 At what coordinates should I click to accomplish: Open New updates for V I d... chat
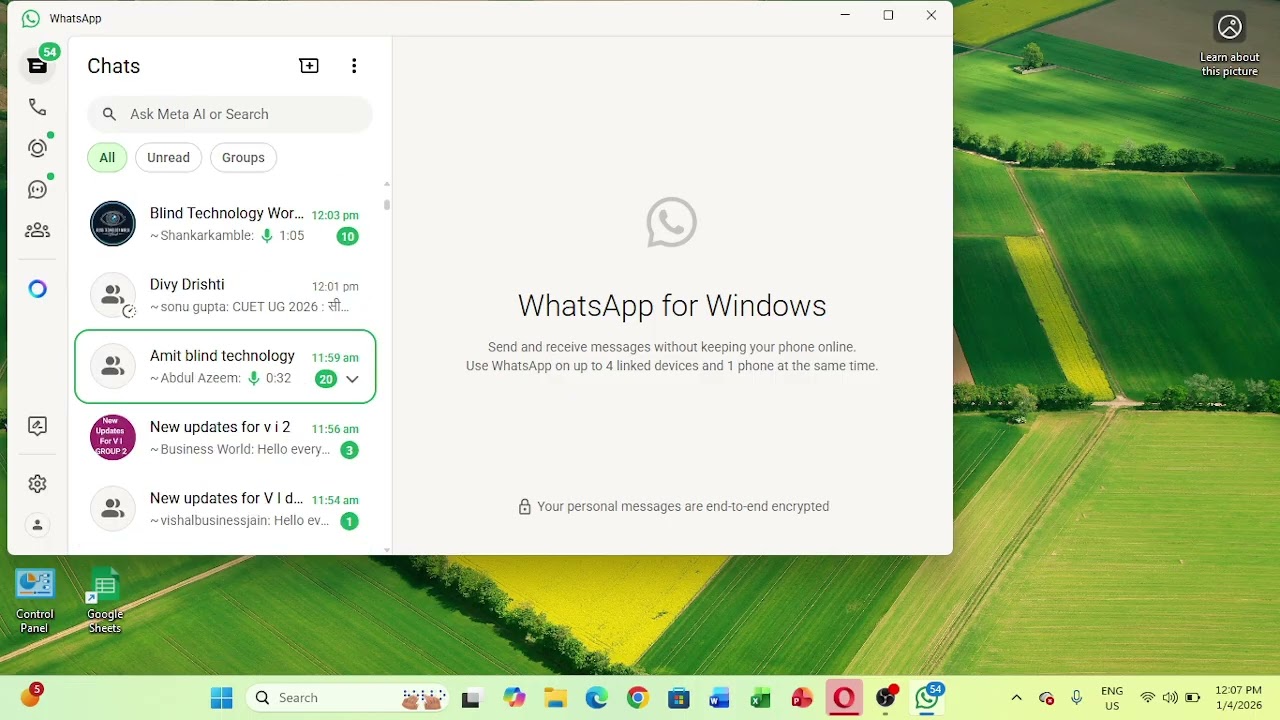tap(225, 509)
